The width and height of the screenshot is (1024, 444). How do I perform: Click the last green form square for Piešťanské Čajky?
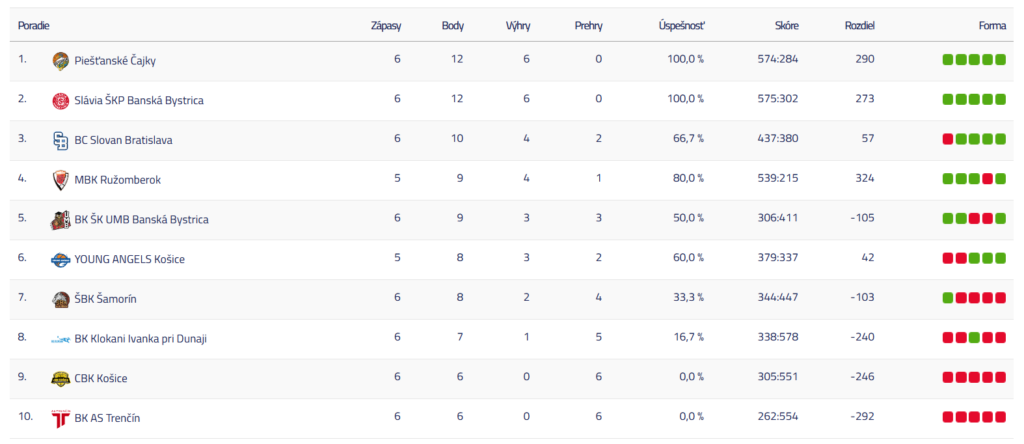click(x=1000, y=60)
